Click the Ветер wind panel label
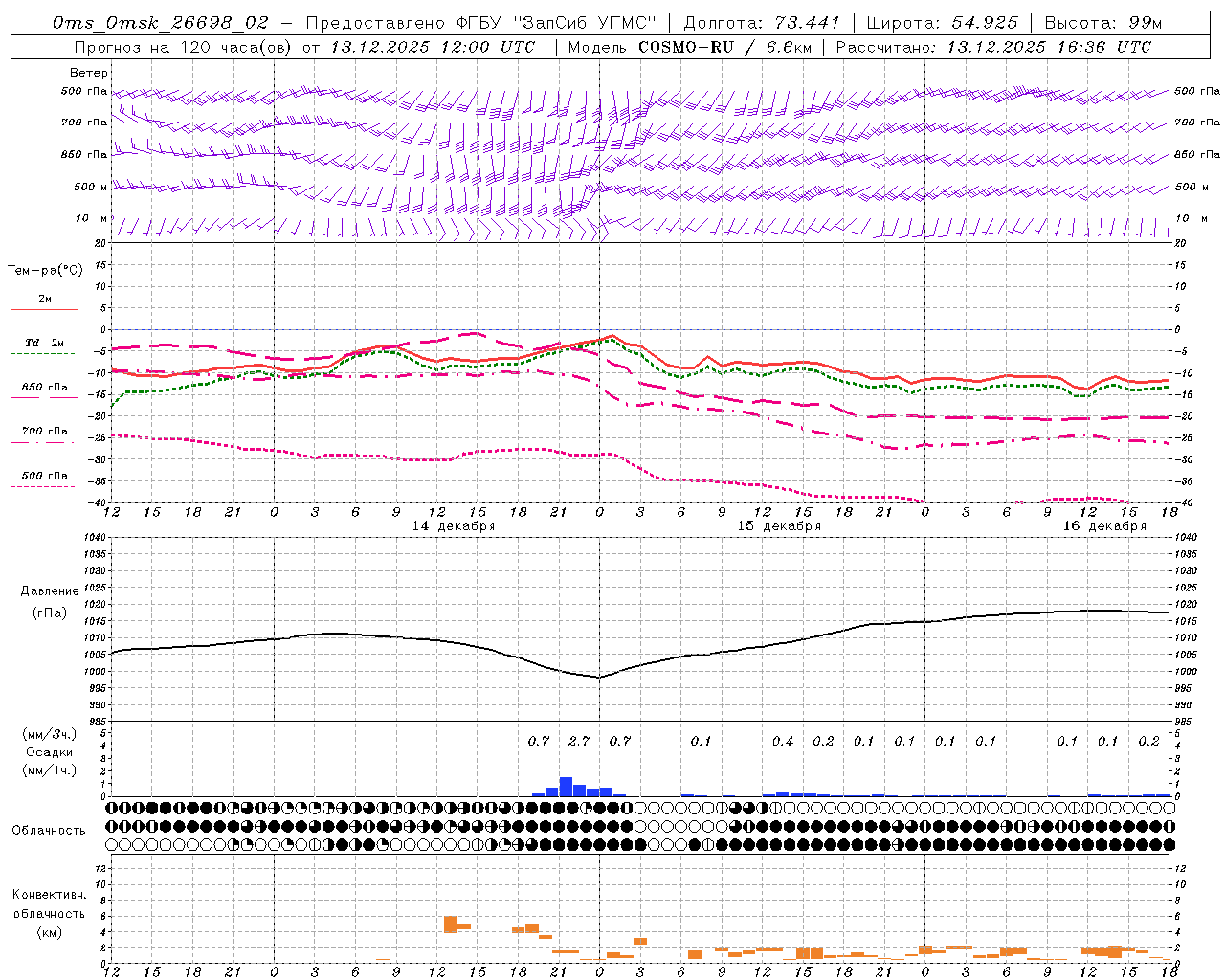This screenshot has height=980, width=1225. [89, 73]
